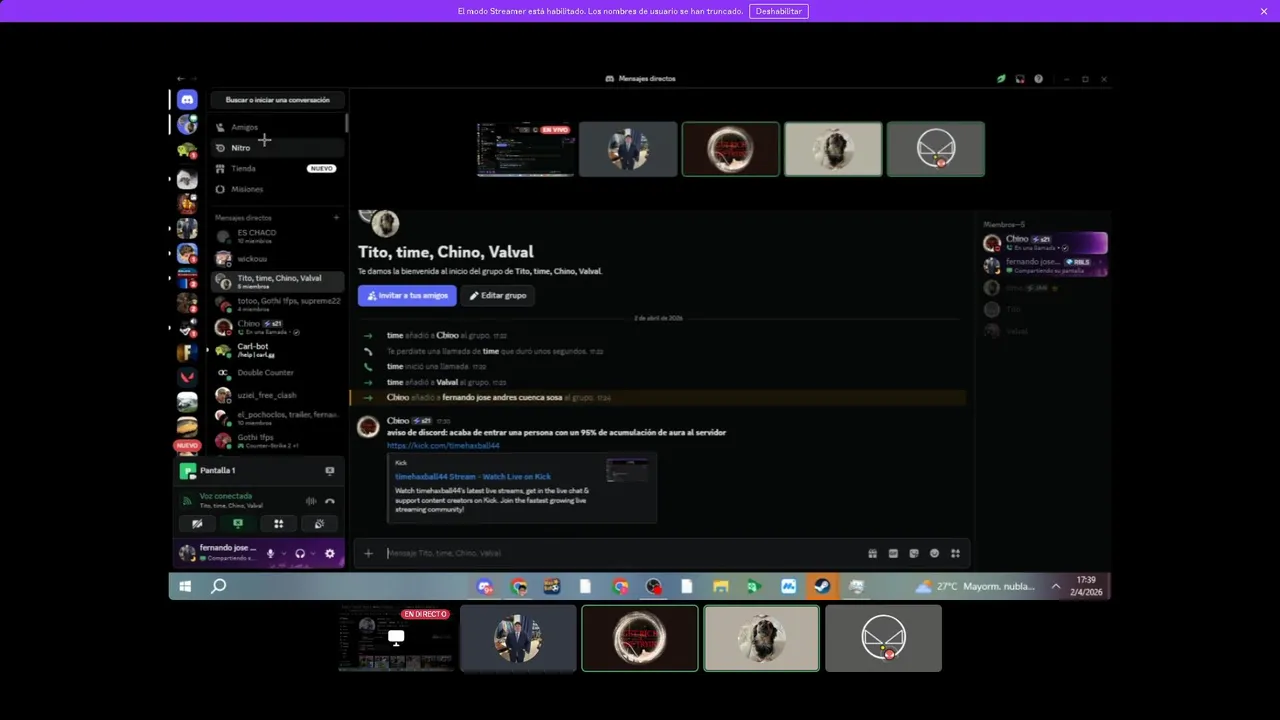This screenshot has height=720, width=1280.
Task: Click the fernando jose user panel avatar
Action: [187, 553]
